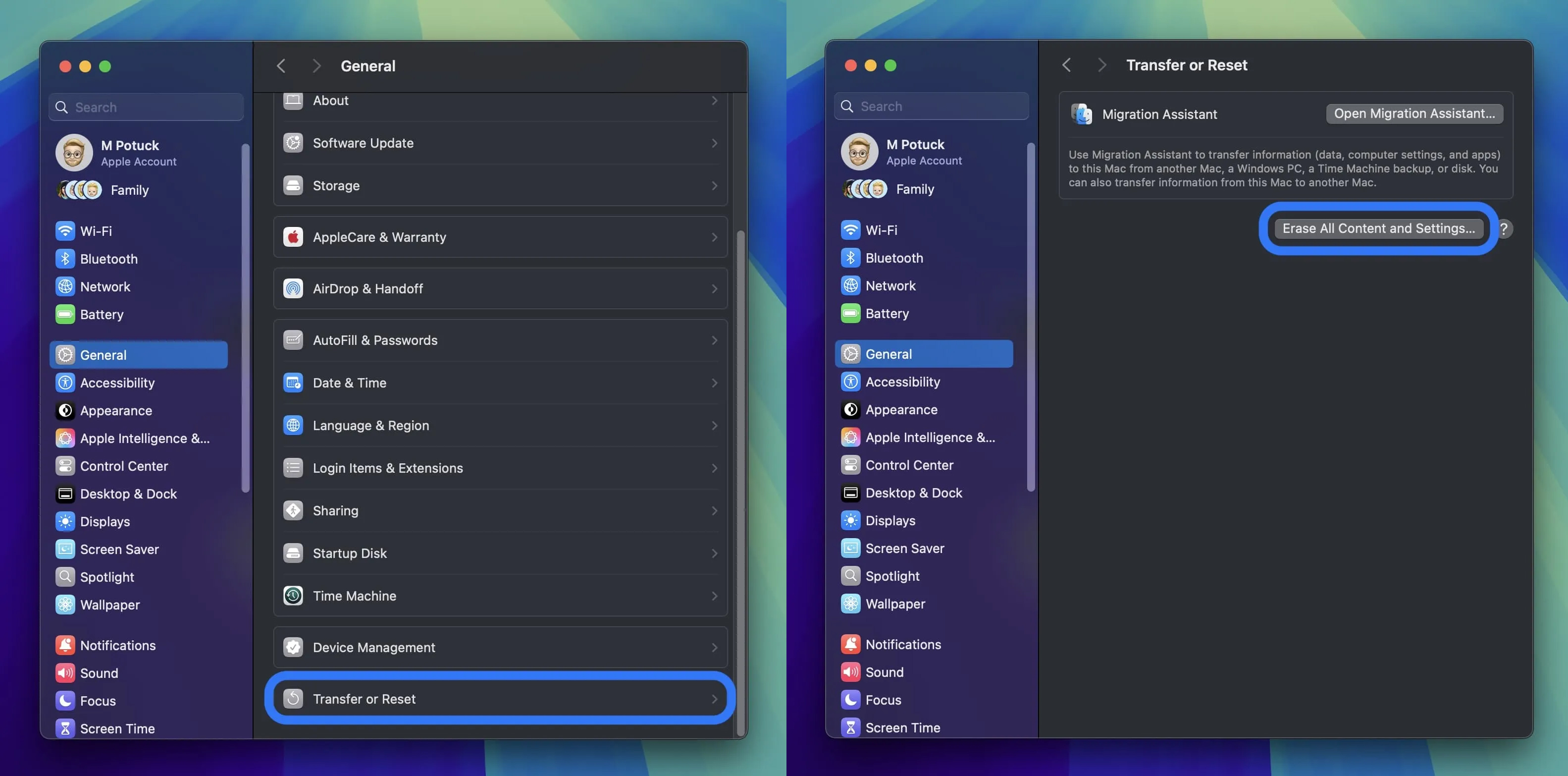1568x776 pixels.
Task: Open Family in right window sidebar
Action: [x=889, y=189]
